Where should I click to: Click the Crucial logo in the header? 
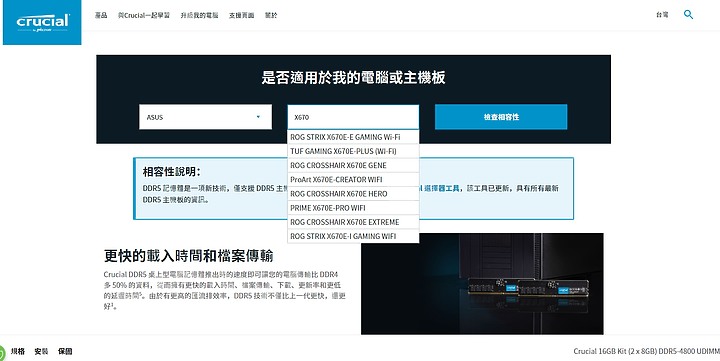pos(42,23)
